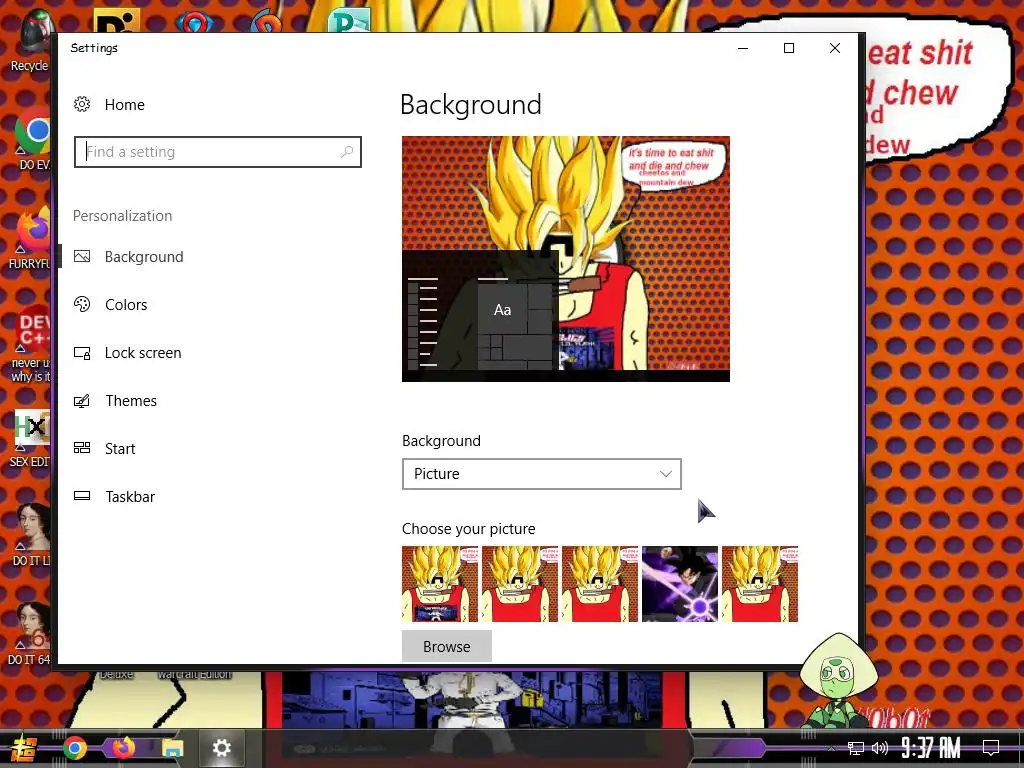
Task: Open the Colors palette icon
Action: pos(82,304)
